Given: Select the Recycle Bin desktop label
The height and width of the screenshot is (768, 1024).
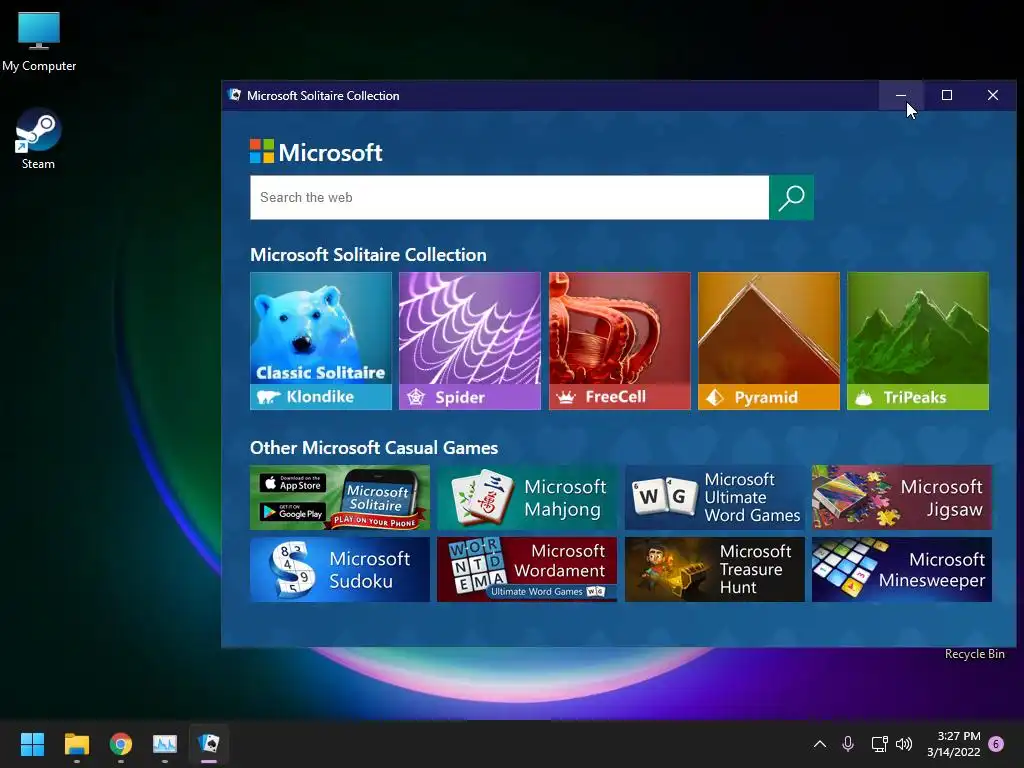Looking at the screenshot, I should 974,654.
